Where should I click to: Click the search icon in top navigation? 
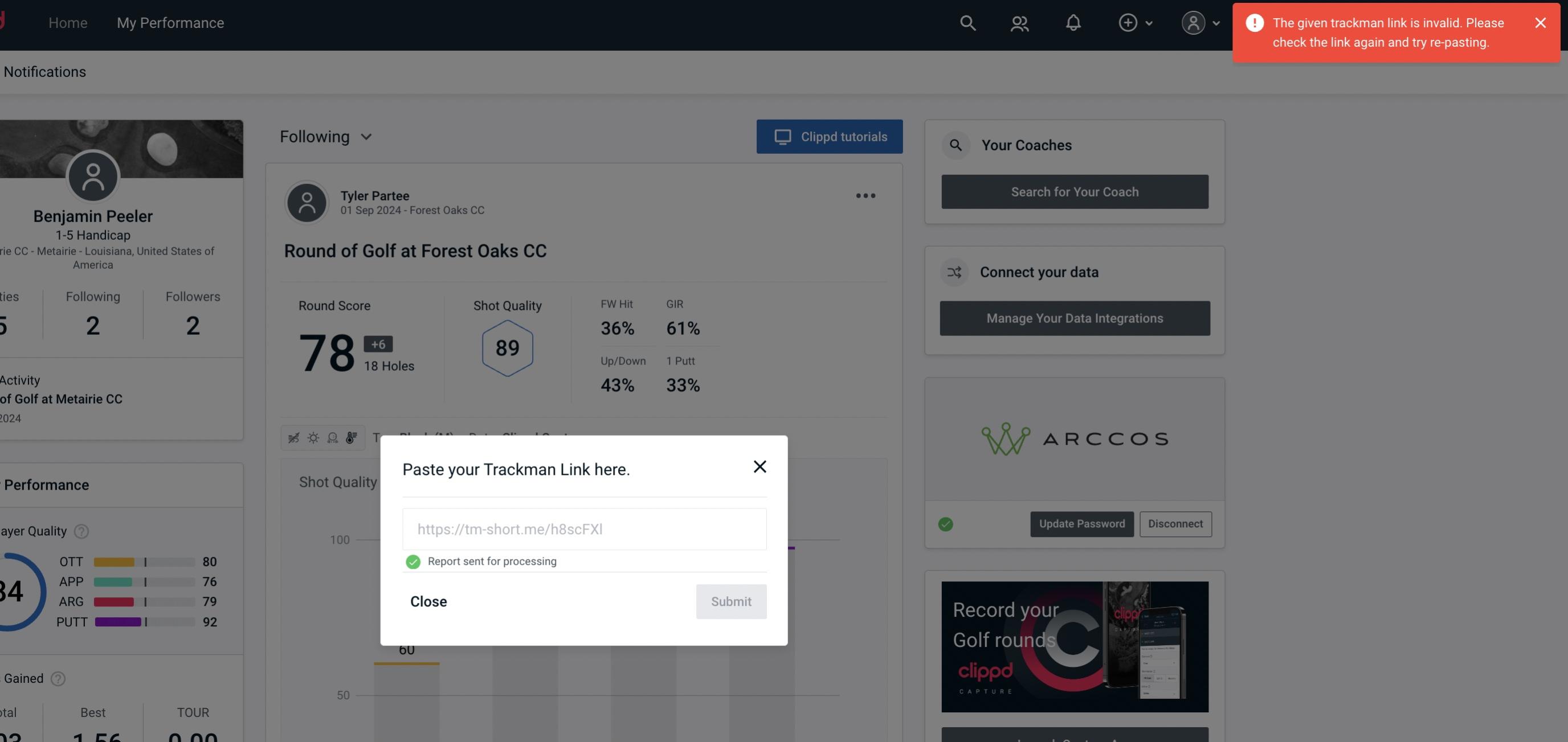pos(967,21)
